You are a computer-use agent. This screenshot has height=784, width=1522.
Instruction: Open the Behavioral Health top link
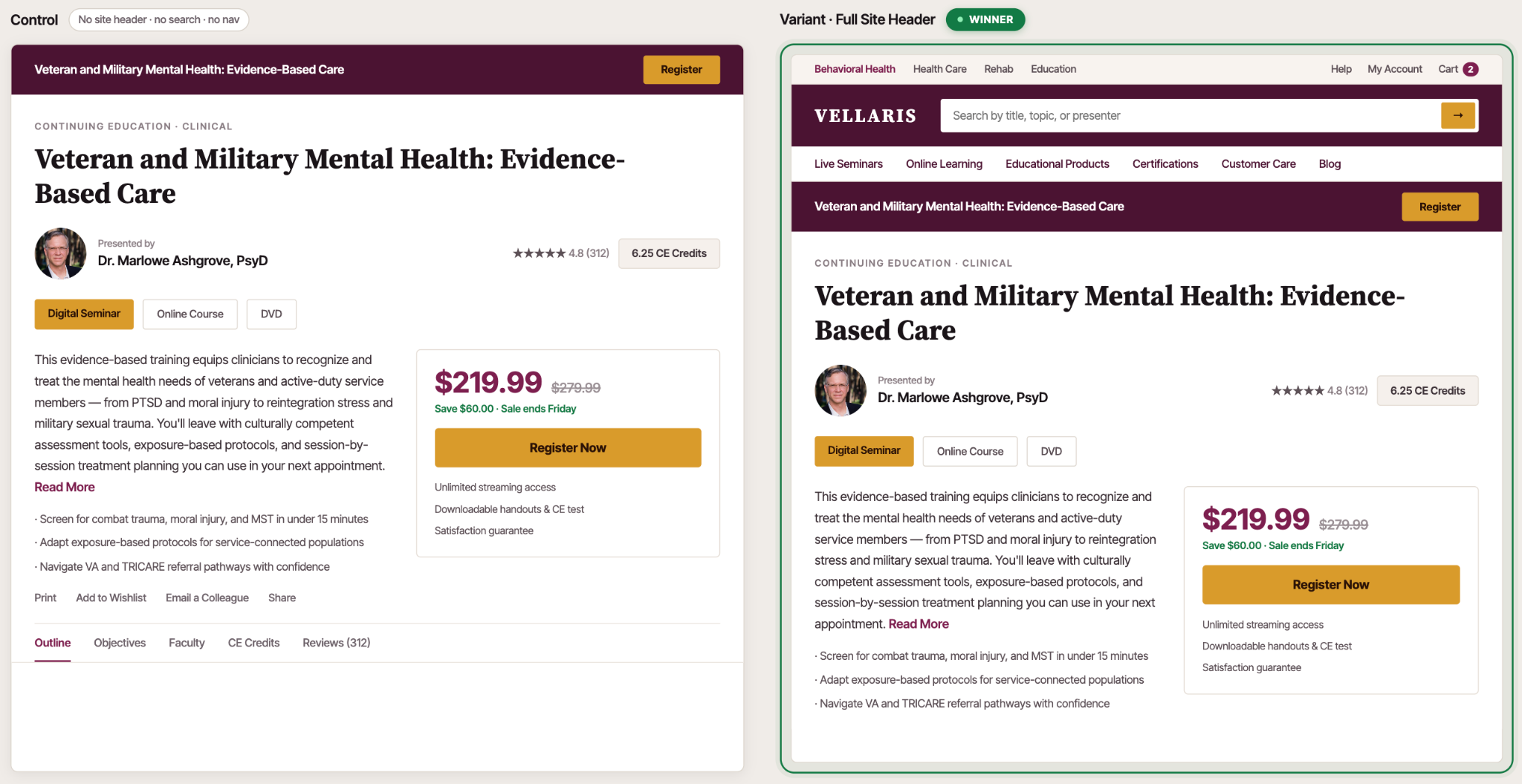pos(855,69)
